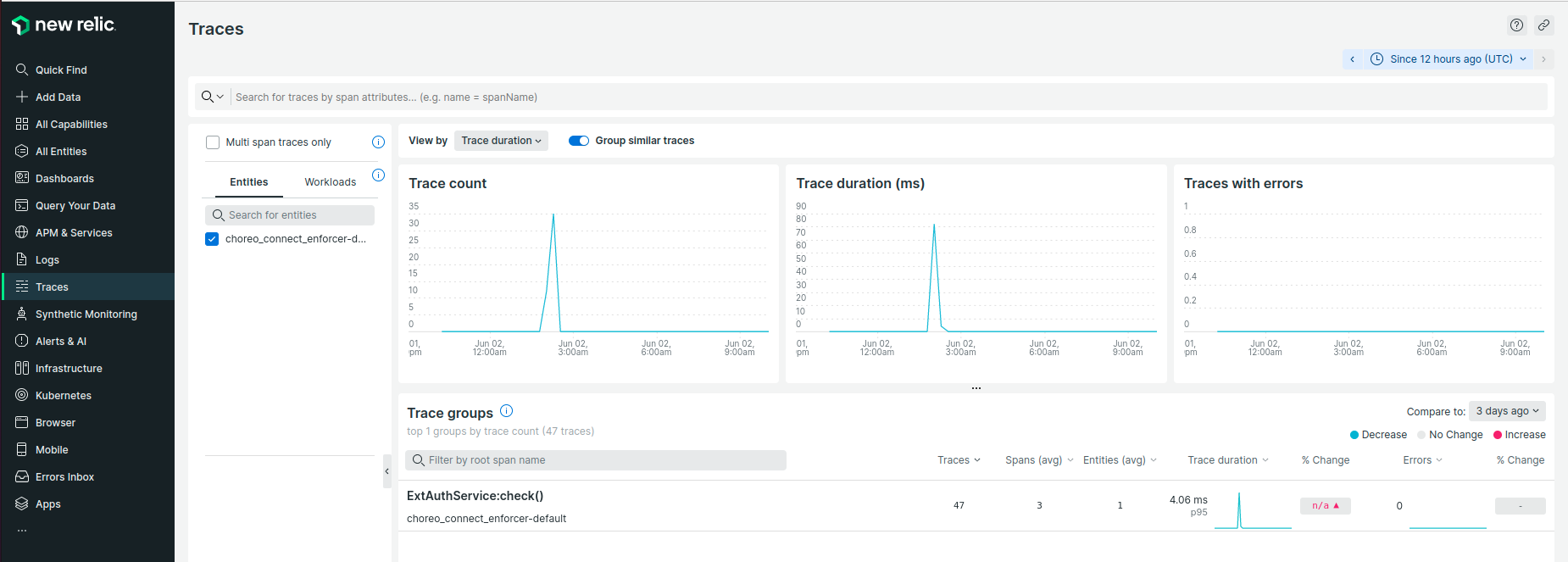This screenshot has width=1568, height=562.
Task: Click trace duration sparkline in table row
Action: pyautogui.click(x=1253, y=510)
